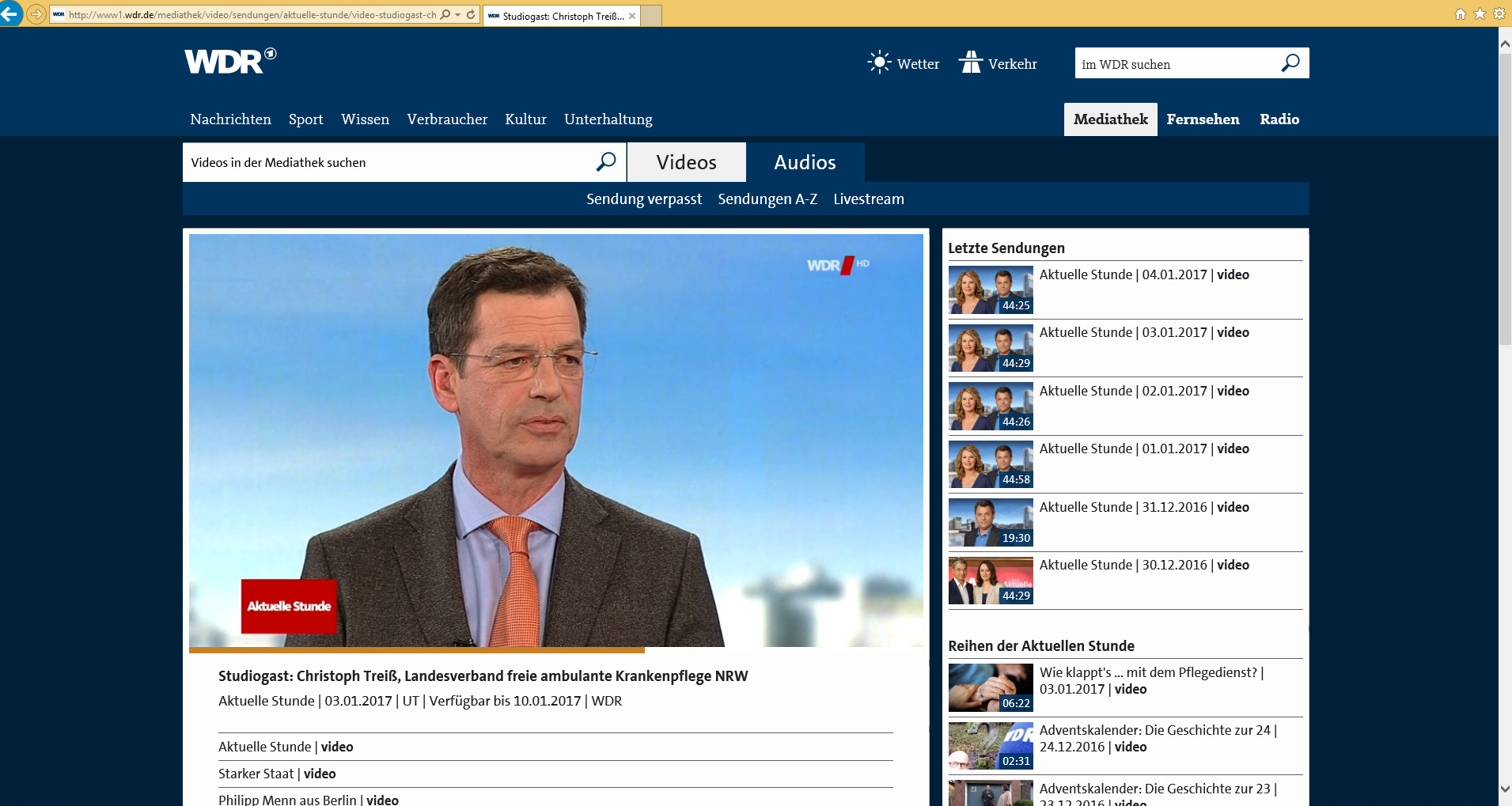Click the video progress bar below player
Screen dimensions: 1512x806
click(x=555, y=650)
